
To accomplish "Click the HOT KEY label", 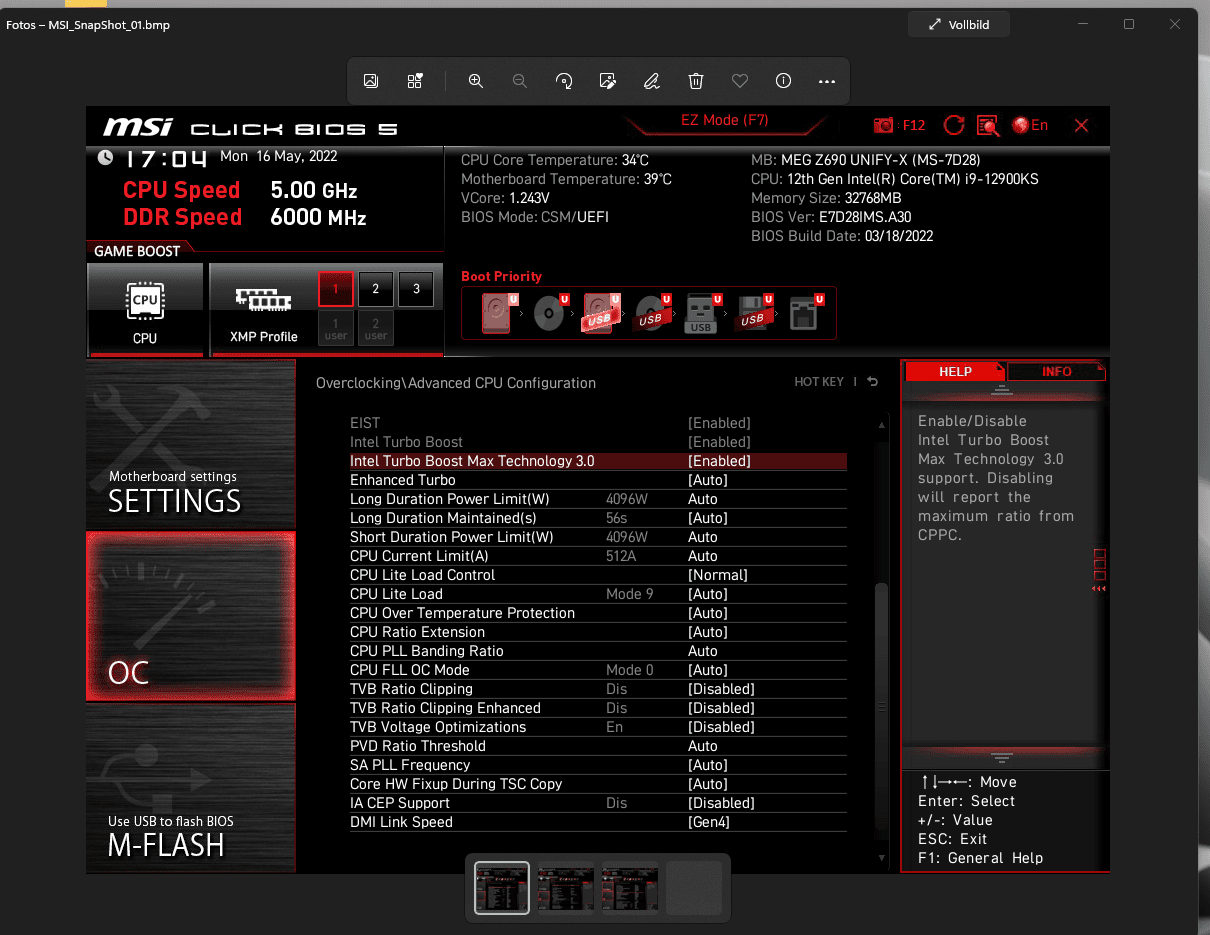I will [819, 382].
